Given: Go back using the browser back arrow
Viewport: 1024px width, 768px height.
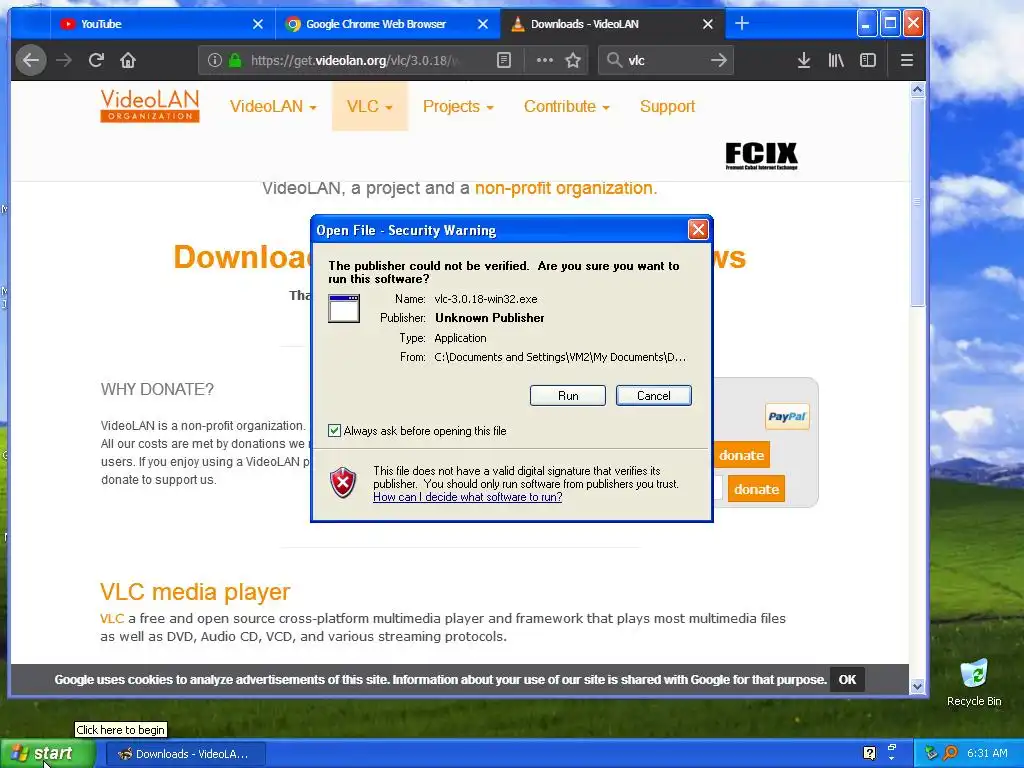Looking at the screenshot, I should pyautogui.click(x=31, y=60).
